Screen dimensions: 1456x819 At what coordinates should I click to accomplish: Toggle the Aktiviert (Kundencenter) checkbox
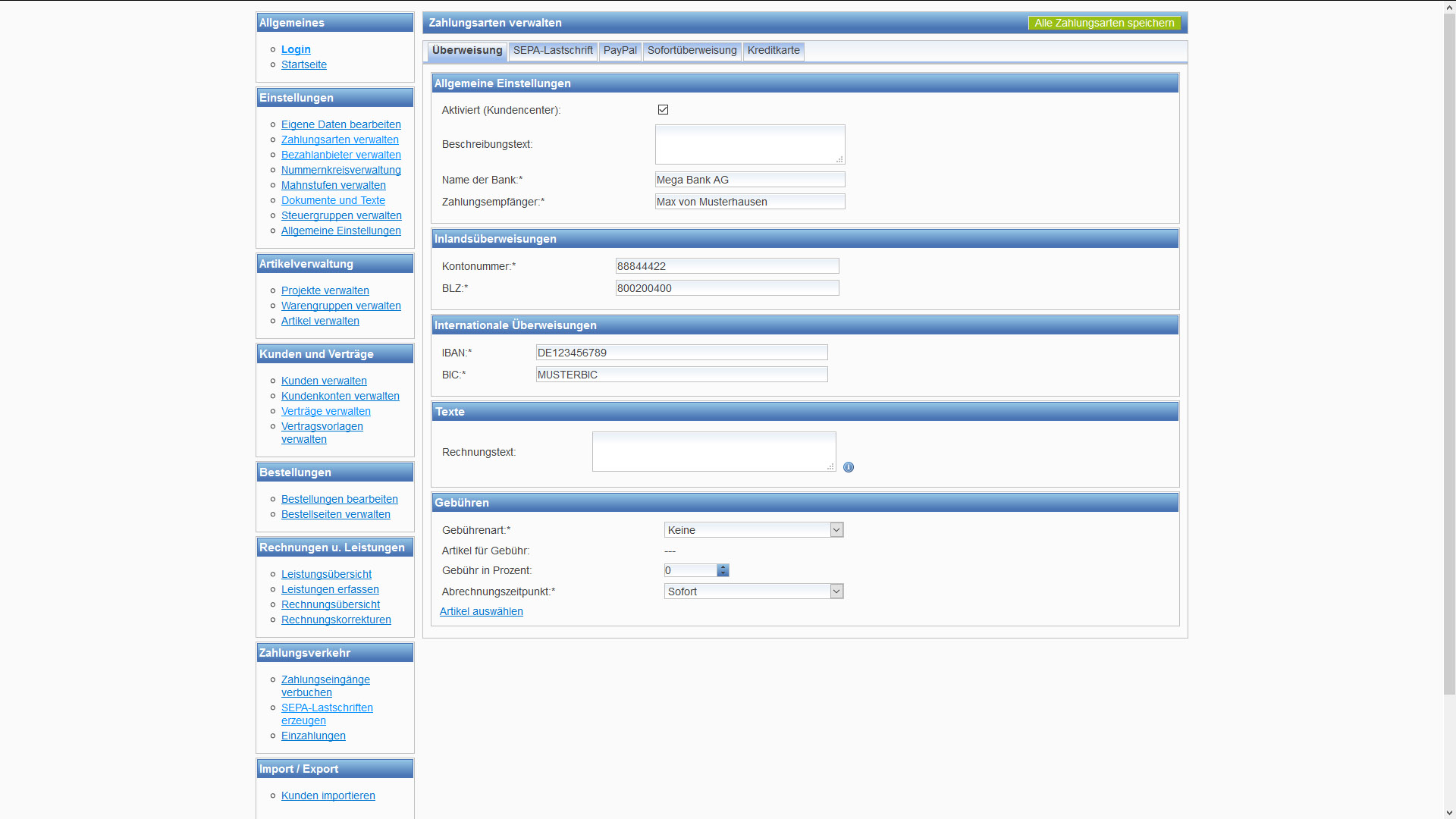664,110
